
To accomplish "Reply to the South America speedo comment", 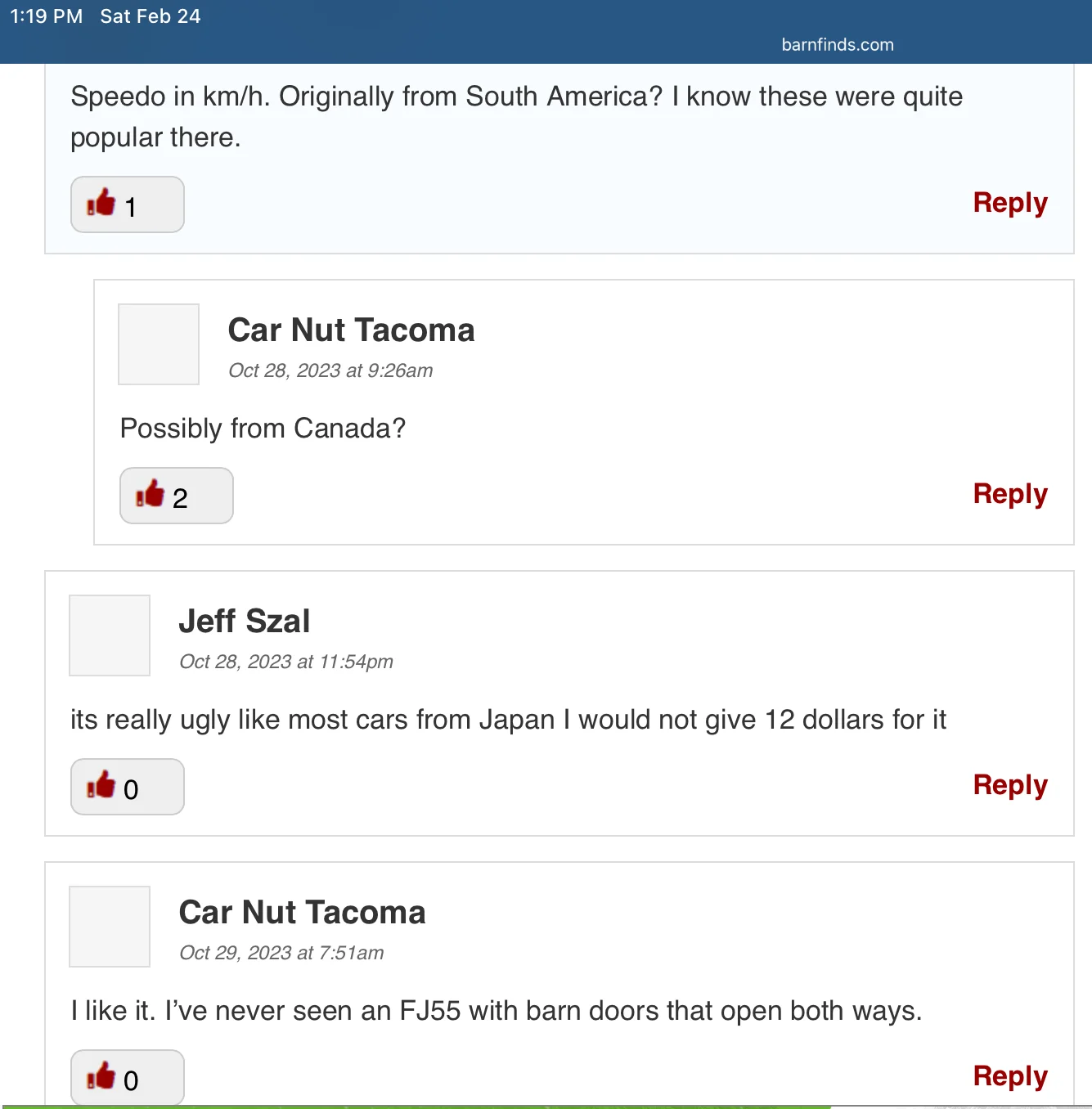I will tap(1010, 203).
